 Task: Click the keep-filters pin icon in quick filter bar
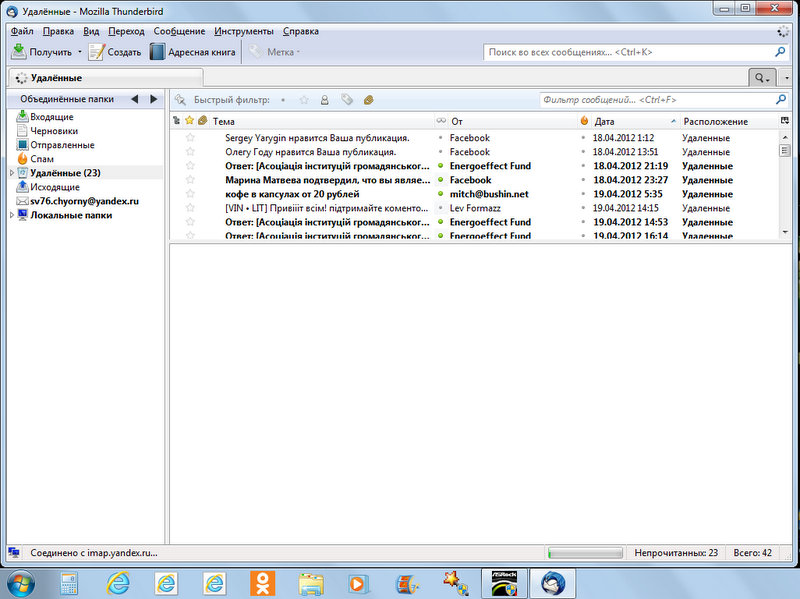(x=180, y=100)
